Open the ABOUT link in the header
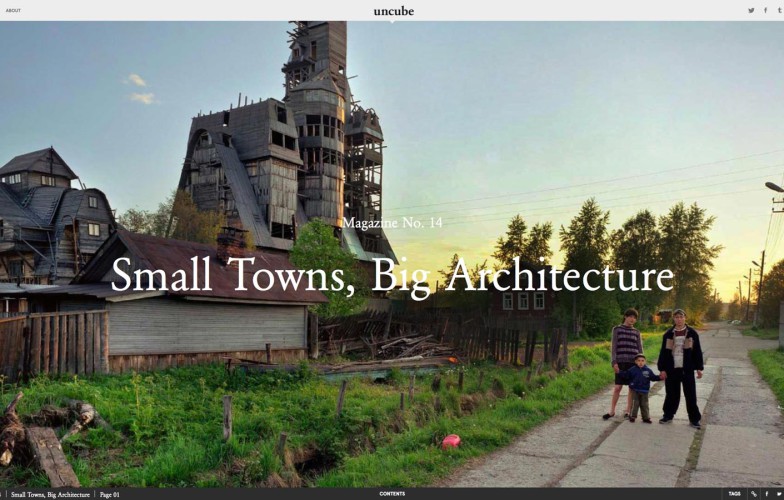Viewport: 784px width, 500px height. pos(13,11)
